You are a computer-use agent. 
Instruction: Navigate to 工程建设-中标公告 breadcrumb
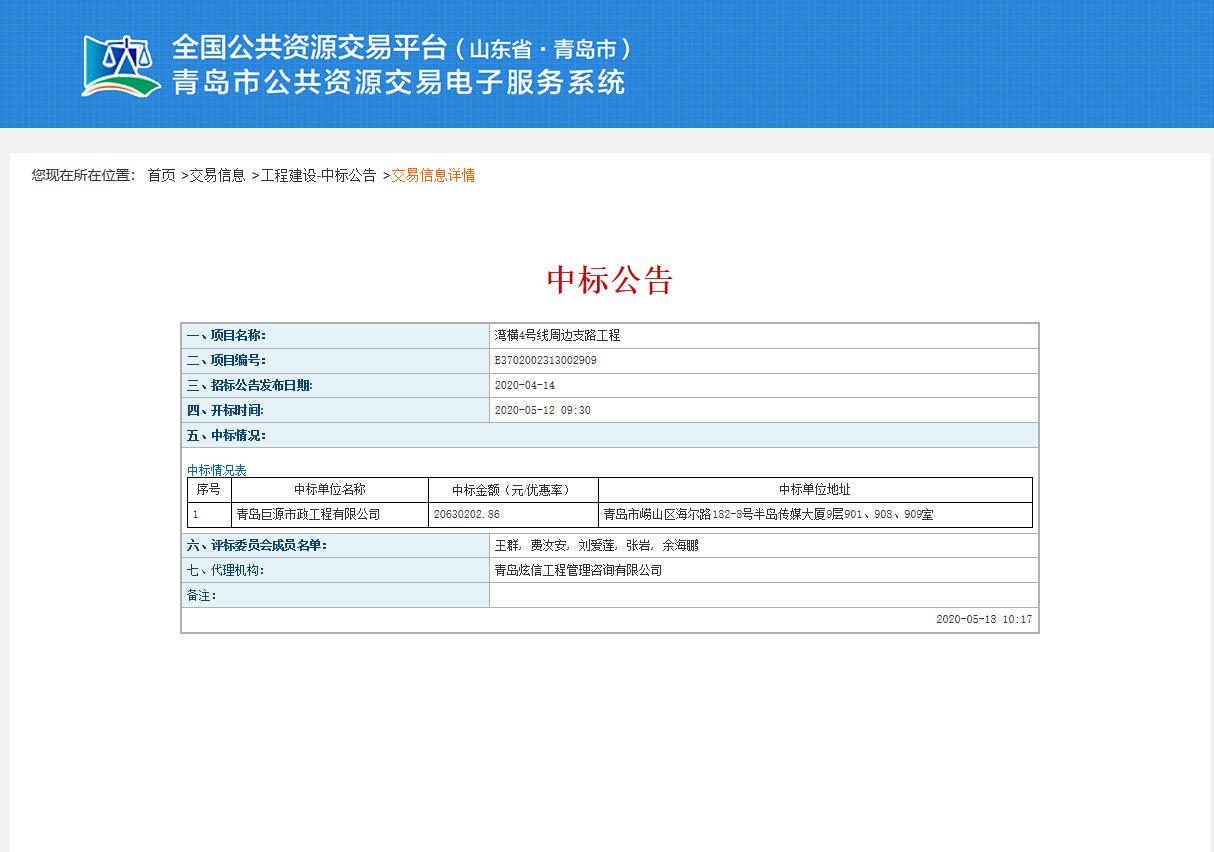click(318, 175)
